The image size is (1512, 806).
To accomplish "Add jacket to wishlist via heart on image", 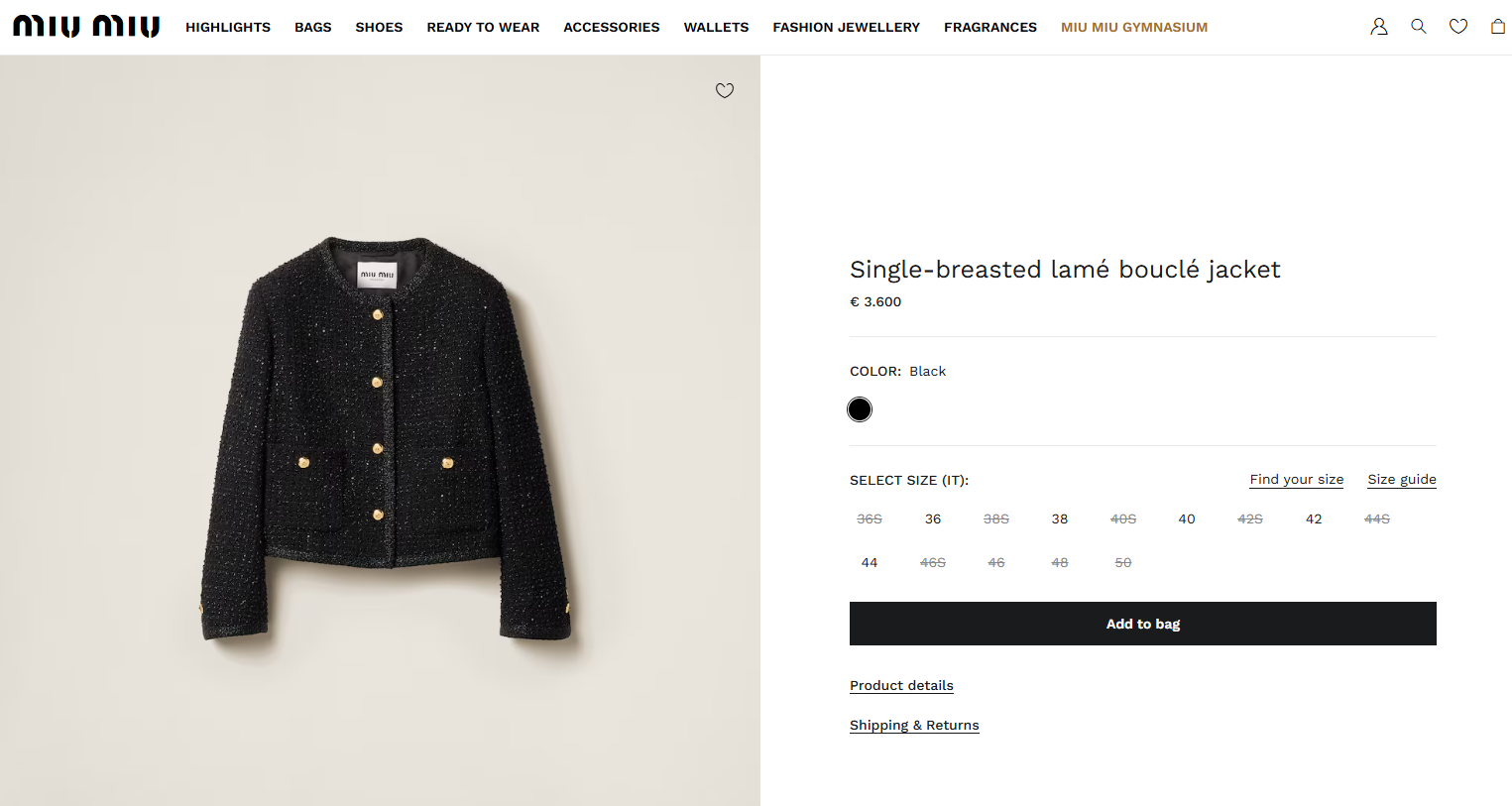I will coord(725,90).
